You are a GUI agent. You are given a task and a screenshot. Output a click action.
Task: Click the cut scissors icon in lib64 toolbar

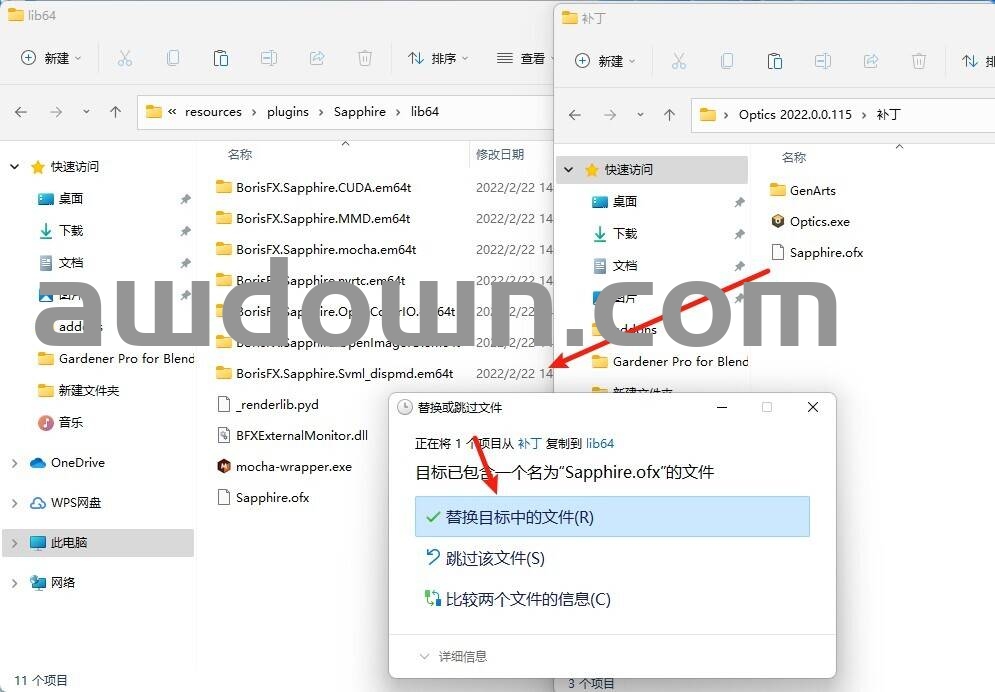pyautogui.click(x=125, y=58)
